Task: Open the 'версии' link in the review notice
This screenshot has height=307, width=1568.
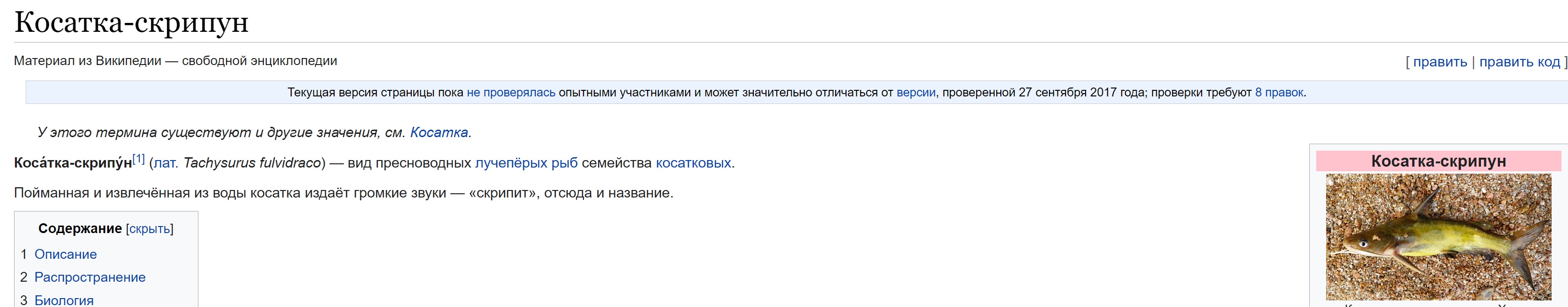Action: coord(915,93)
